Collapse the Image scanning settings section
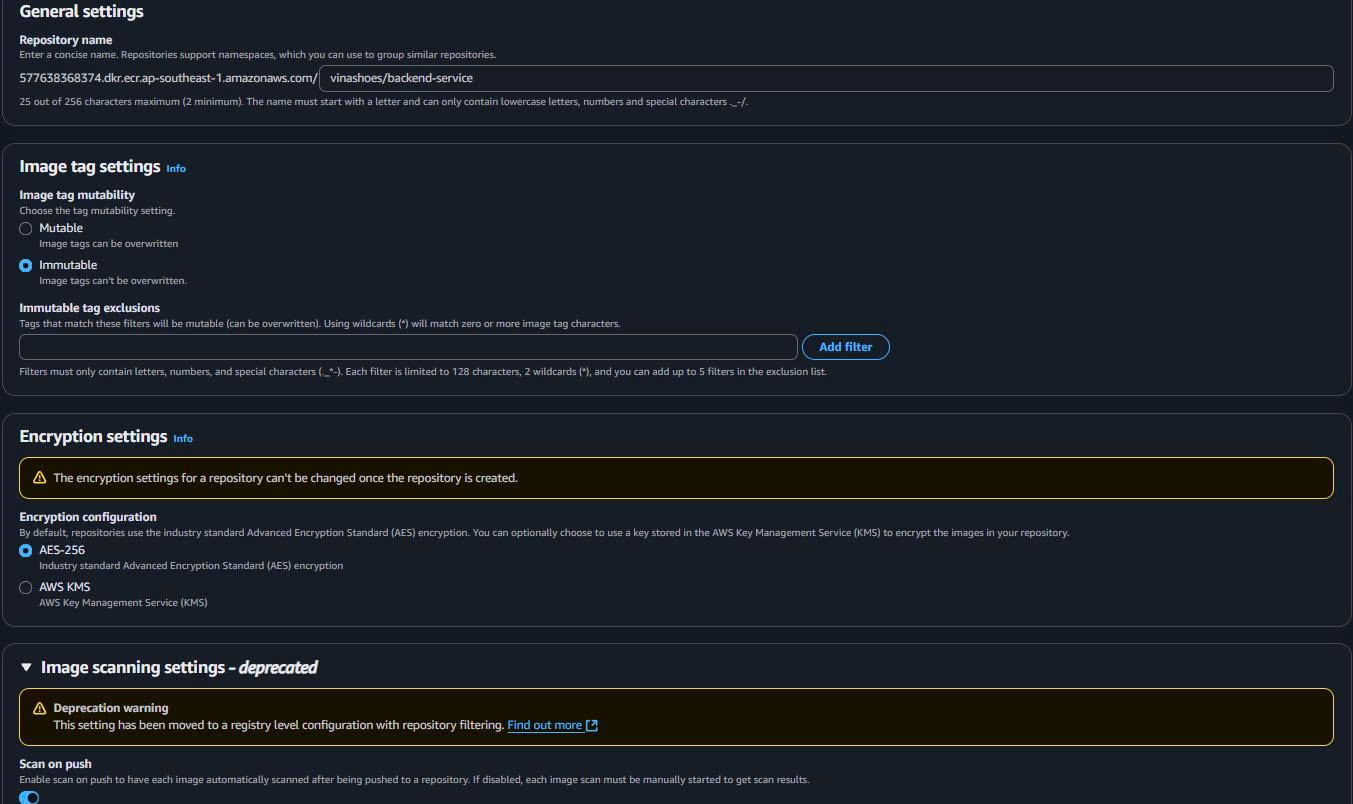The height and width of the screenshot is (804, 1353). 27,668
